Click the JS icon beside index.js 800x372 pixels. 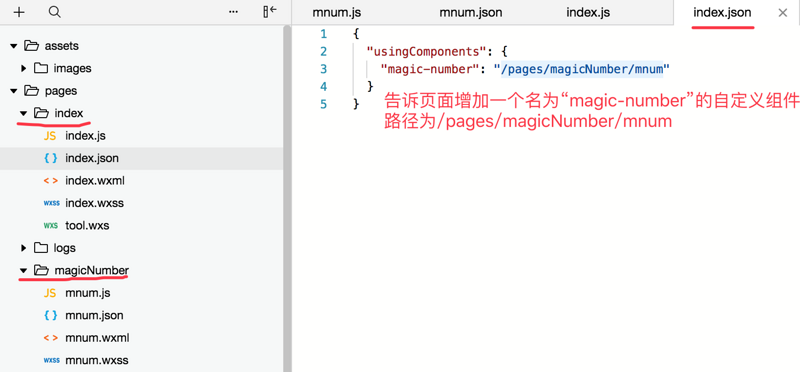50,136
